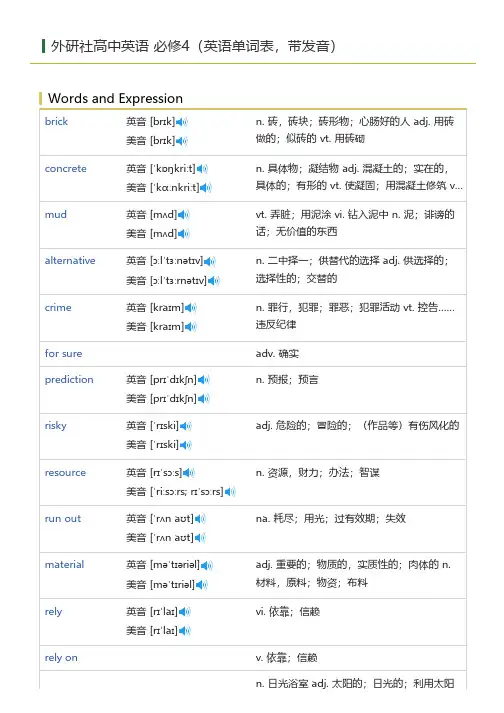Image resolution: width=504 pixels, height=713 pixels.
Task: Play British pronunciation audio for resource
Action: click(x=188, y=473)
